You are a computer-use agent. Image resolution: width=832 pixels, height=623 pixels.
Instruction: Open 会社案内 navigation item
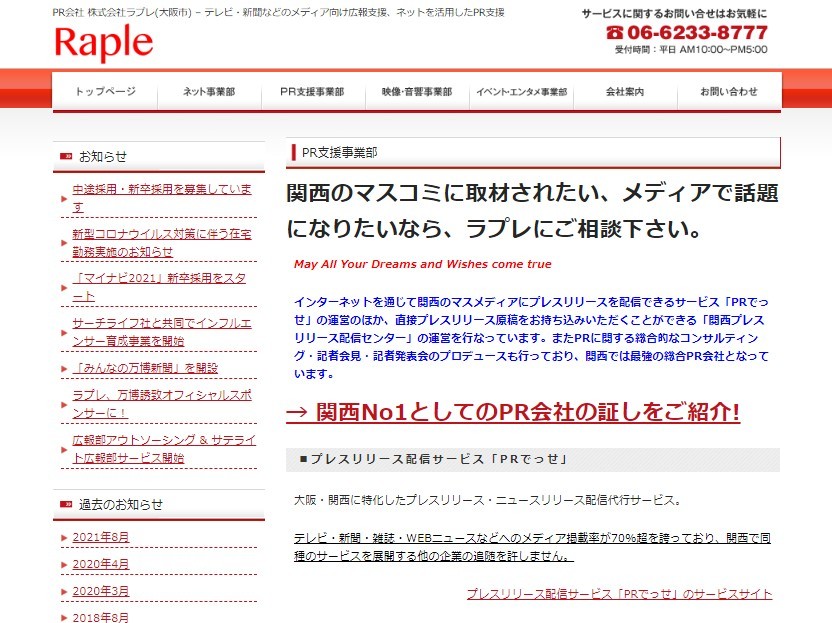point(625,92)
